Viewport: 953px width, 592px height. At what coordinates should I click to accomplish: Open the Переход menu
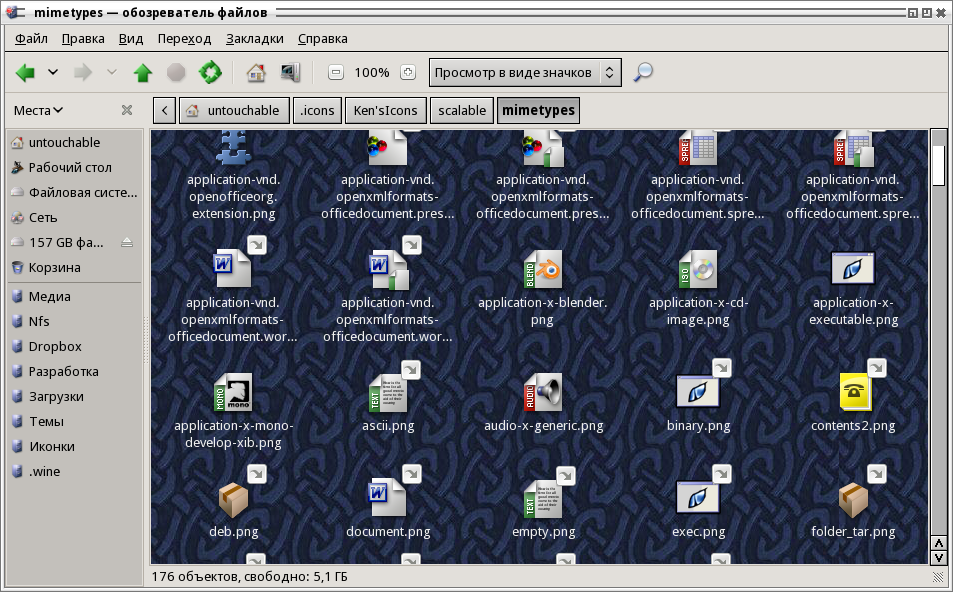point(184,39)
